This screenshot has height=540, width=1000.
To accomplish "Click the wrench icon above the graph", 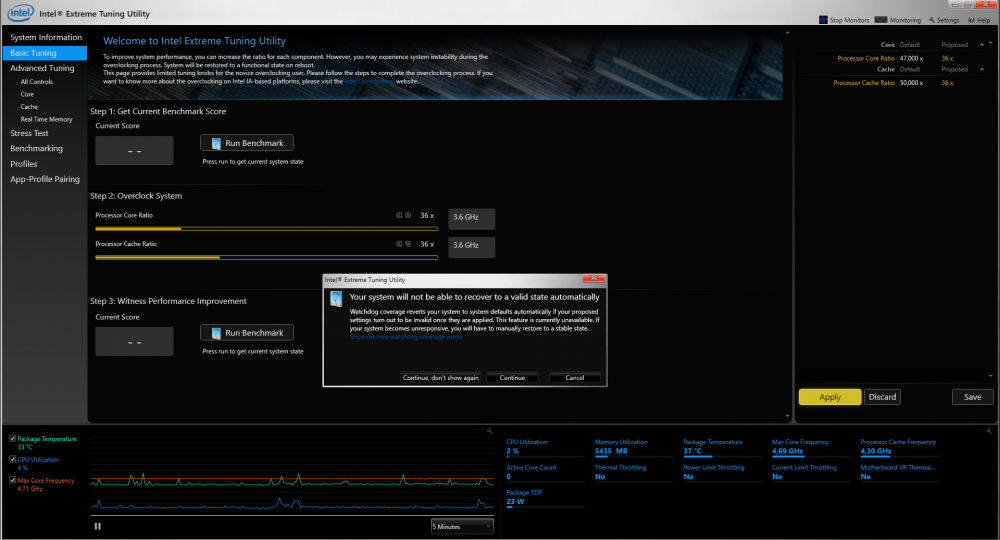I will coord(489,431).
